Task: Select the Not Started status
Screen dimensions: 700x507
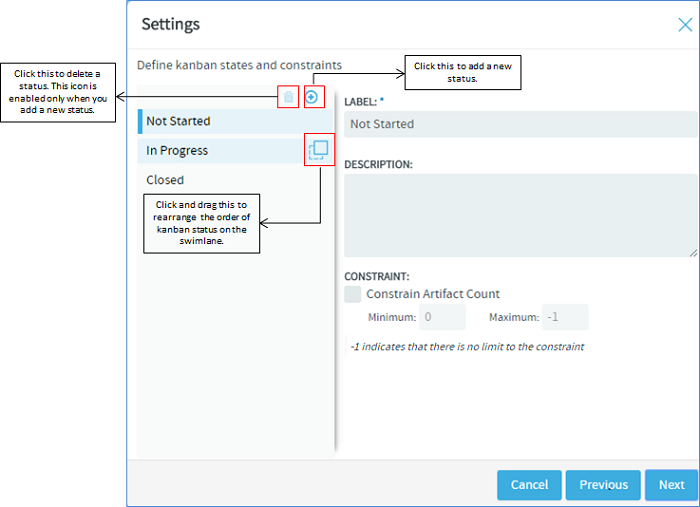Action: (x=235, y=121)
